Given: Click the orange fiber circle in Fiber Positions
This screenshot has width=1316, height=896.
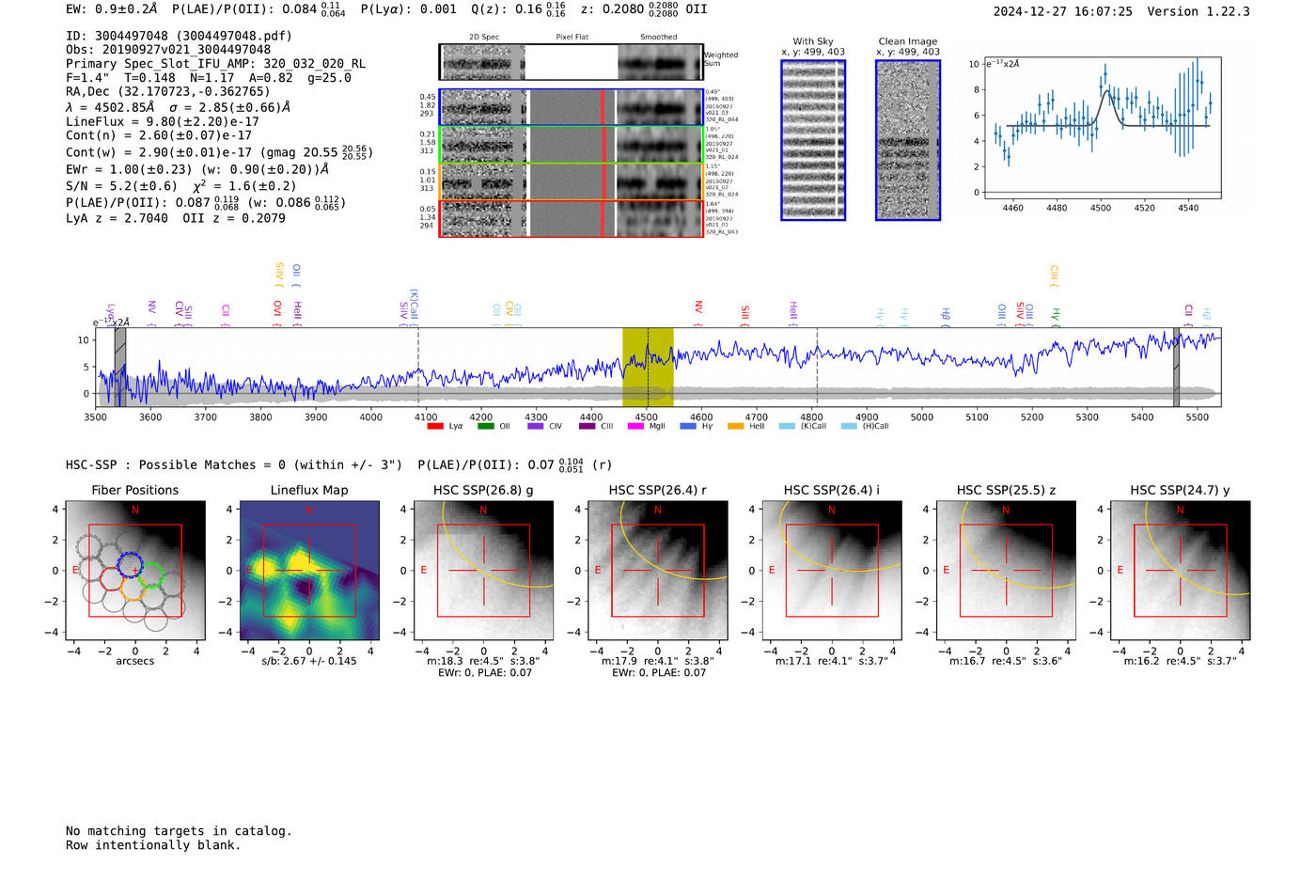Looking at the screenshot, I should coord(133,589).
